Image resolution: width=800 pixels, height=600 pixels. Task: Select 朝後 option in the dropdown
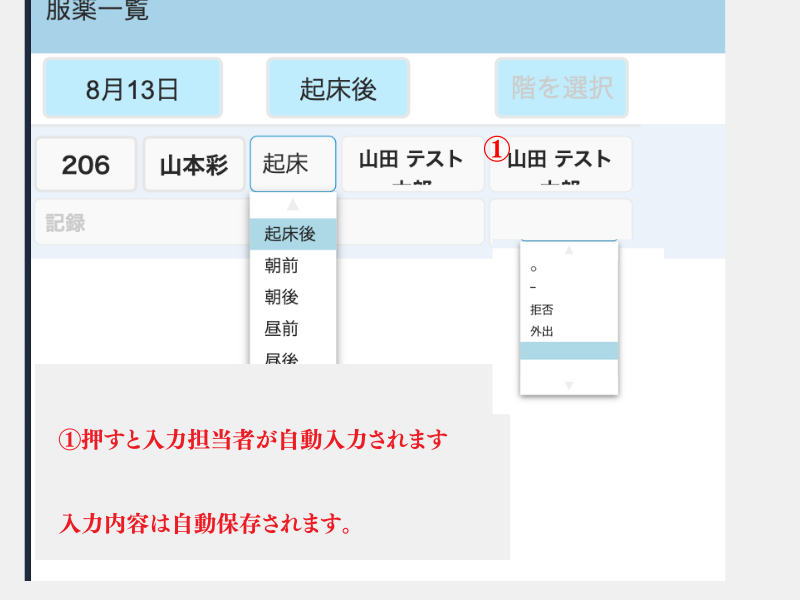(293, 297)
